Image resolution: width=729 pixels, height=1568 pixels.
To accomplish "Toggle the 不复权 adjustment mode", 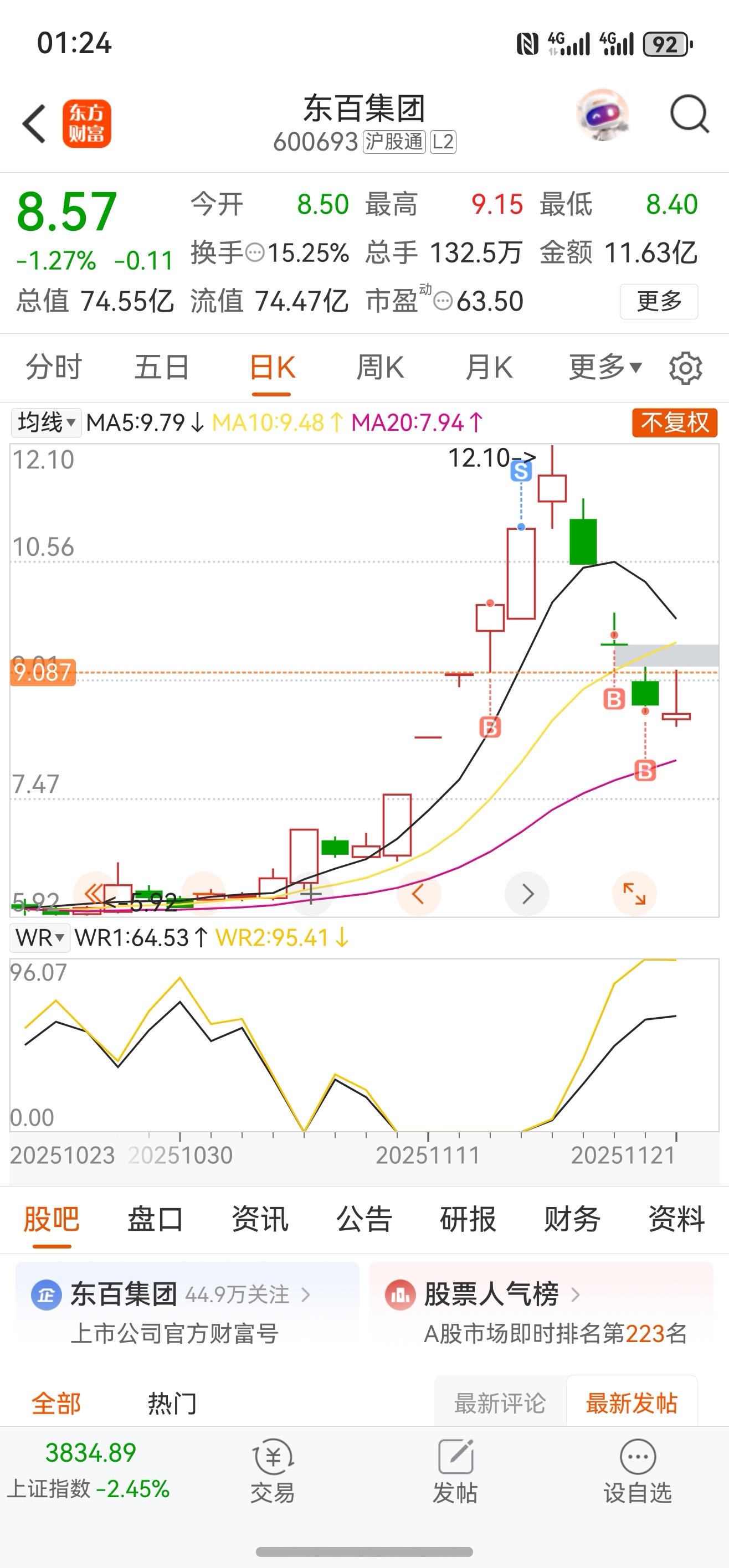I will [x=675, y=422].
